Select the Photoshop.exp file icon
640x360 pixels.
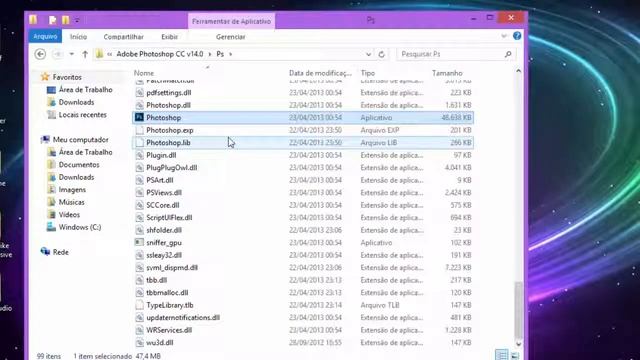139,130
